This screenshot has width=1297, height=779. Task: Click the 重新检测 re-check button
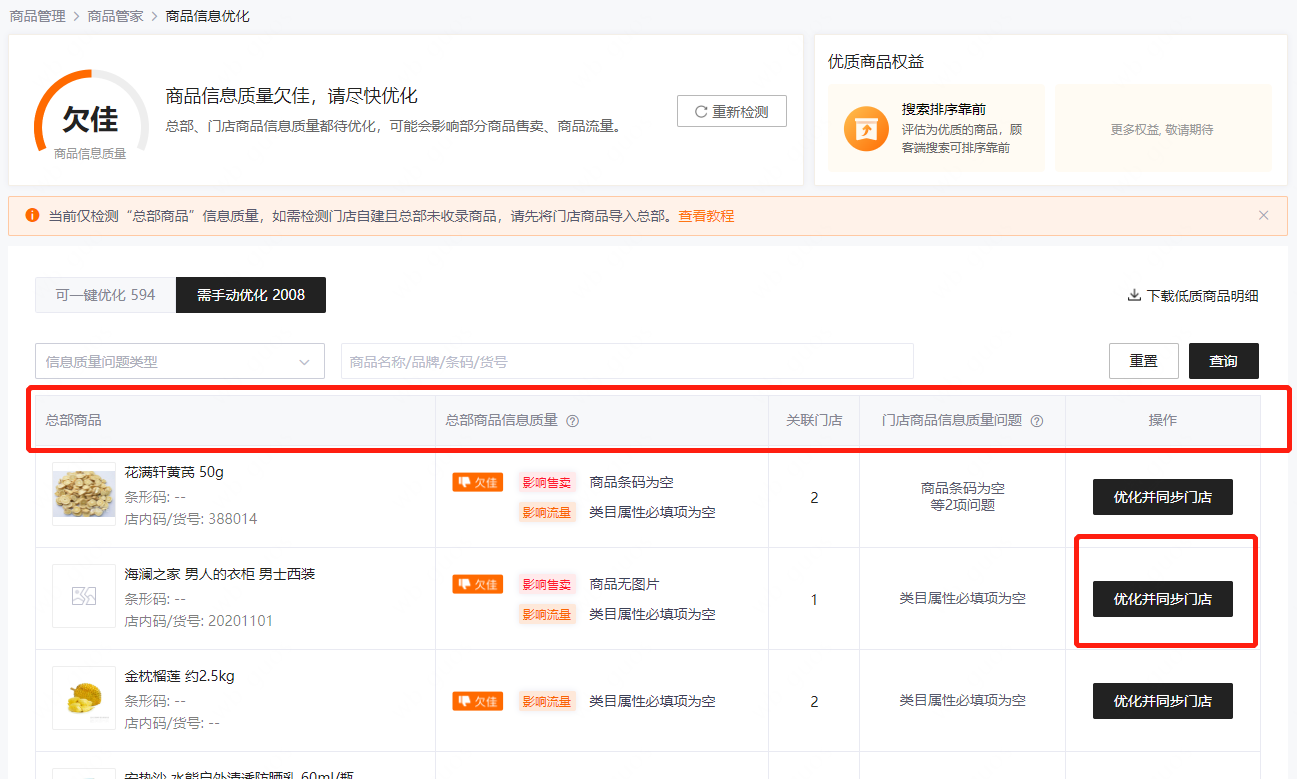731,112
